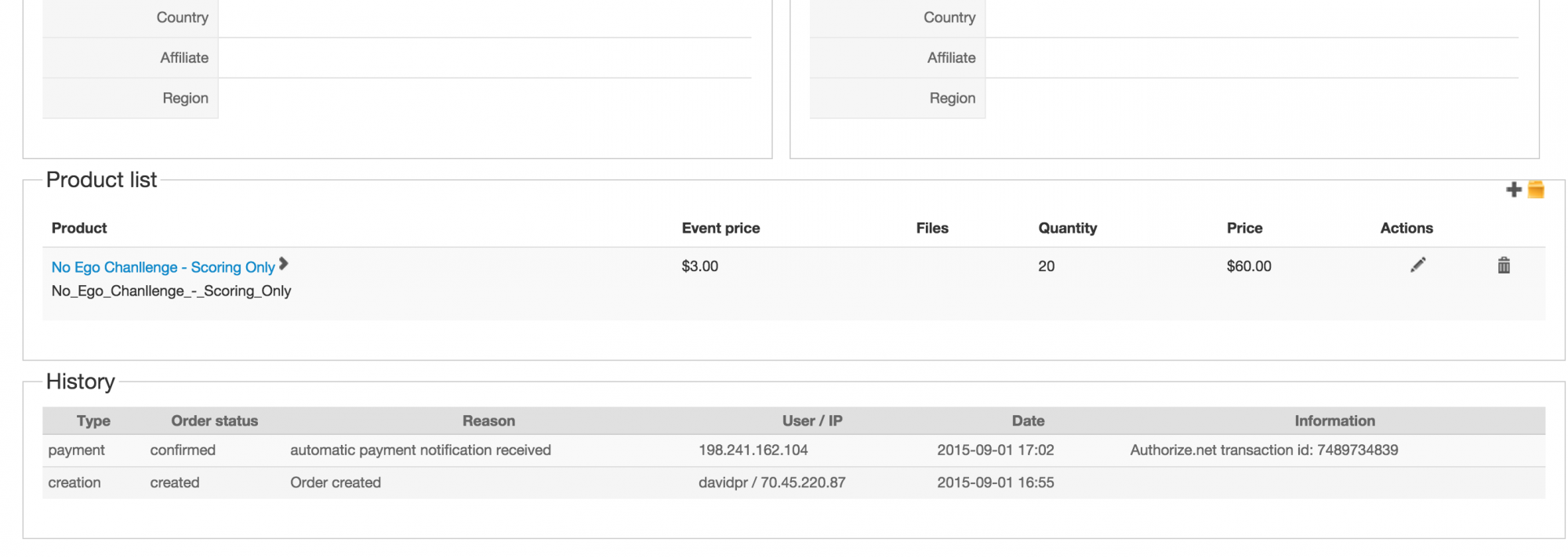Click the Order created reason text
1568x557 pixels.
(x=336, y=483)
